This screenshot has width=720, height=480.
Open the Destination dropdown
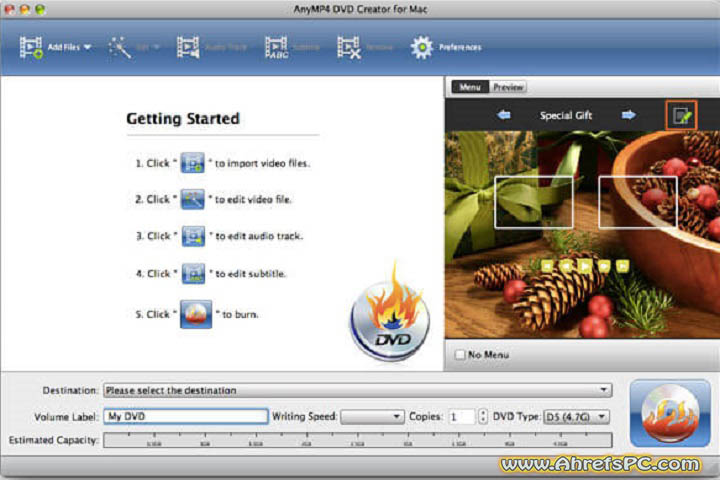pos(358,390)
